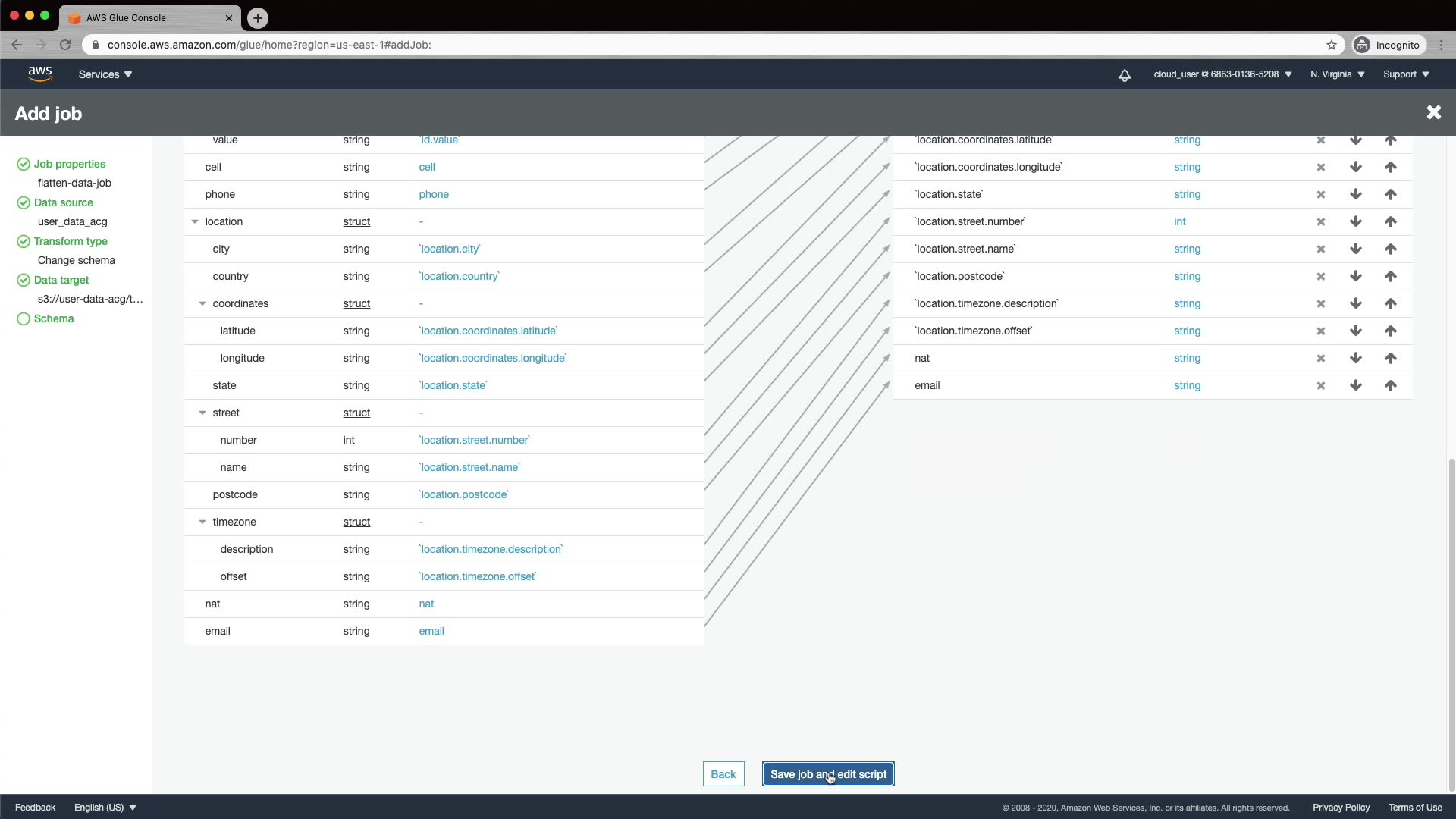This screenshot has height=819, width=1456.
Task: Collapse the coordinates struct node
Action: click(202, 303)
